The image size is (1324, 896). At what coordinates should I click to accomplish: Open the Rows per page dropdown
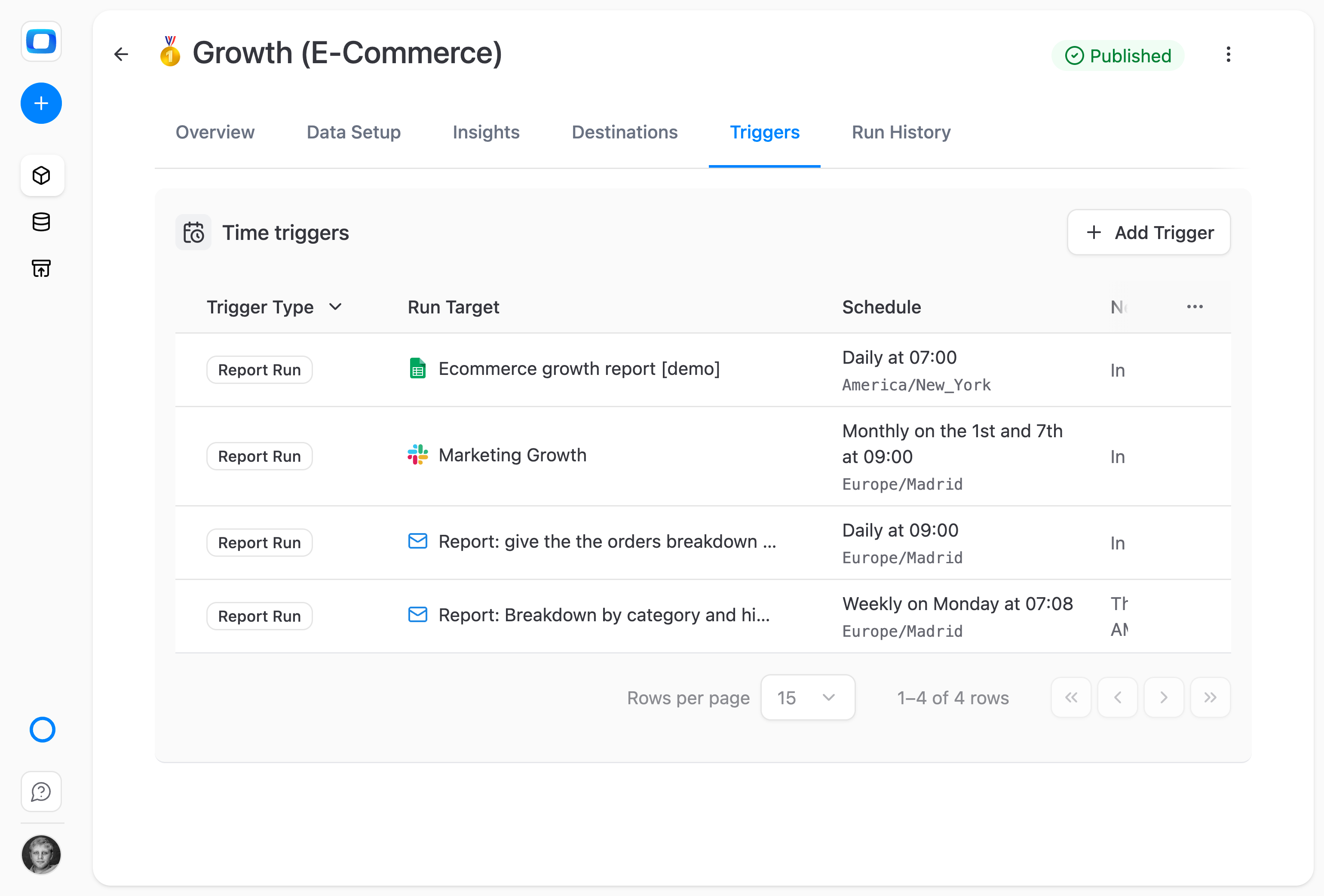point(808,698)
